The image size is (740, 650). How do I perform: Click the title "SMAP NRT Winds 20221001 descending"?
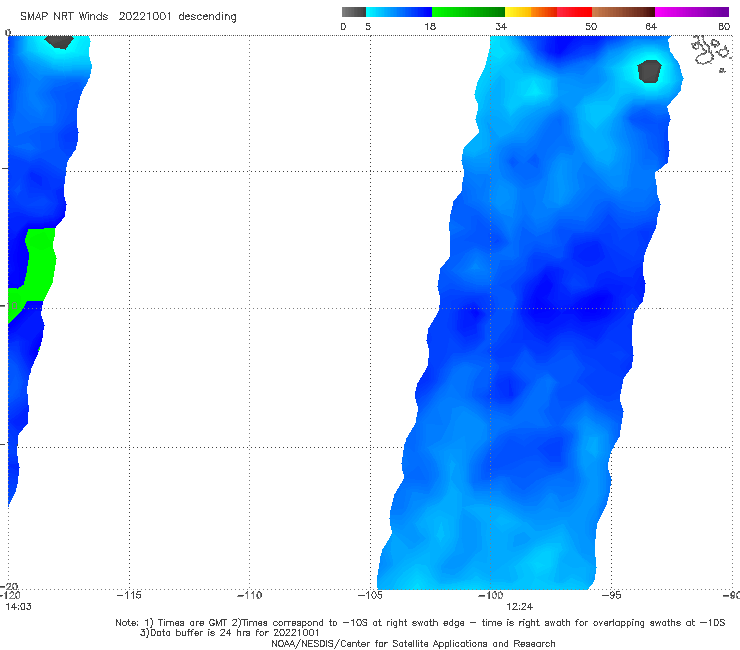coord(128,16)
